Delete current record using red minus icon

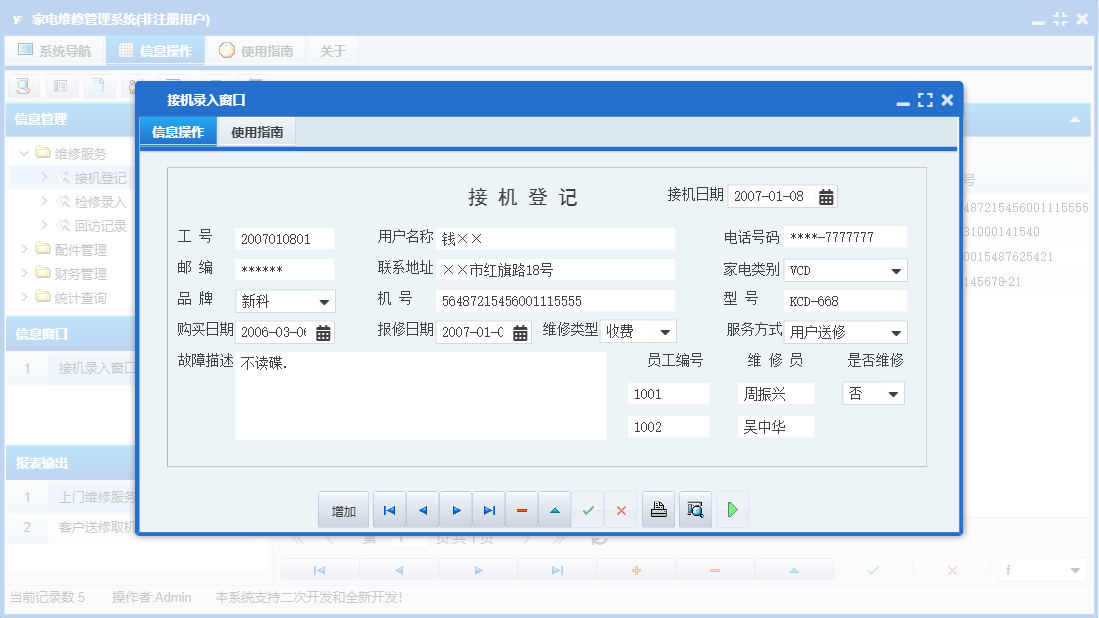coord(521,509)
